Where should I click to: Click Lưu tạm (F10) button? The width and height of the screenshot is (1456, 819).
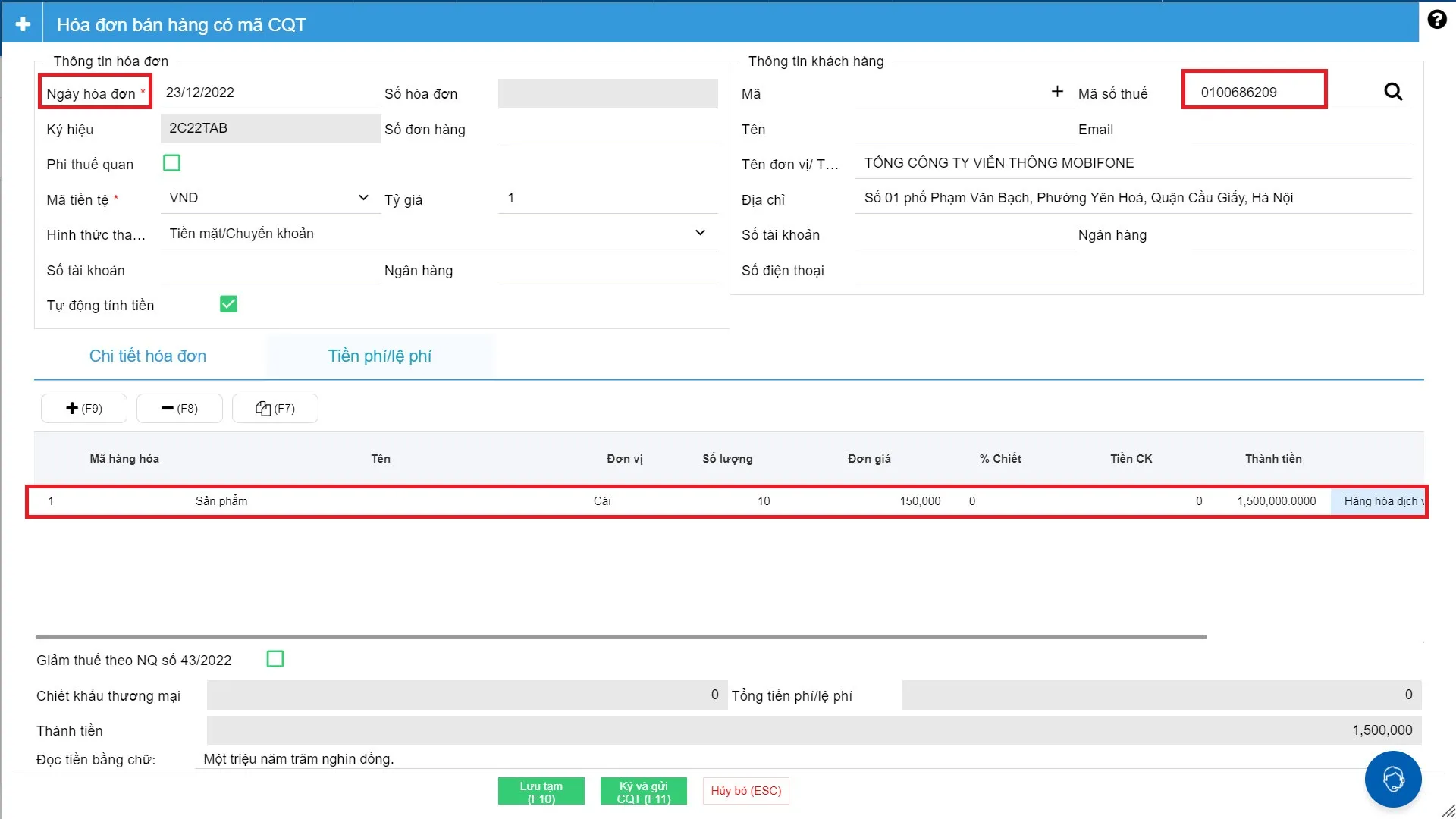tap(541, 792)
